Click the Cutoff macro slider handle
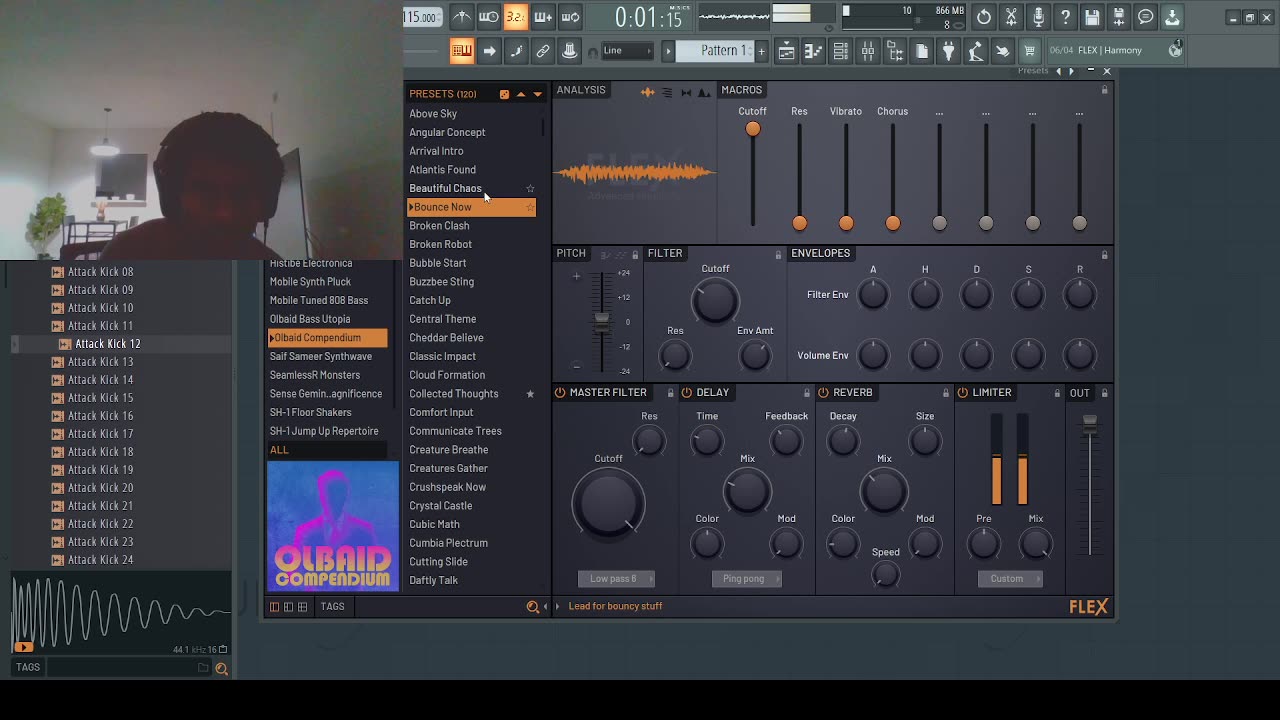 pos(753,129)
